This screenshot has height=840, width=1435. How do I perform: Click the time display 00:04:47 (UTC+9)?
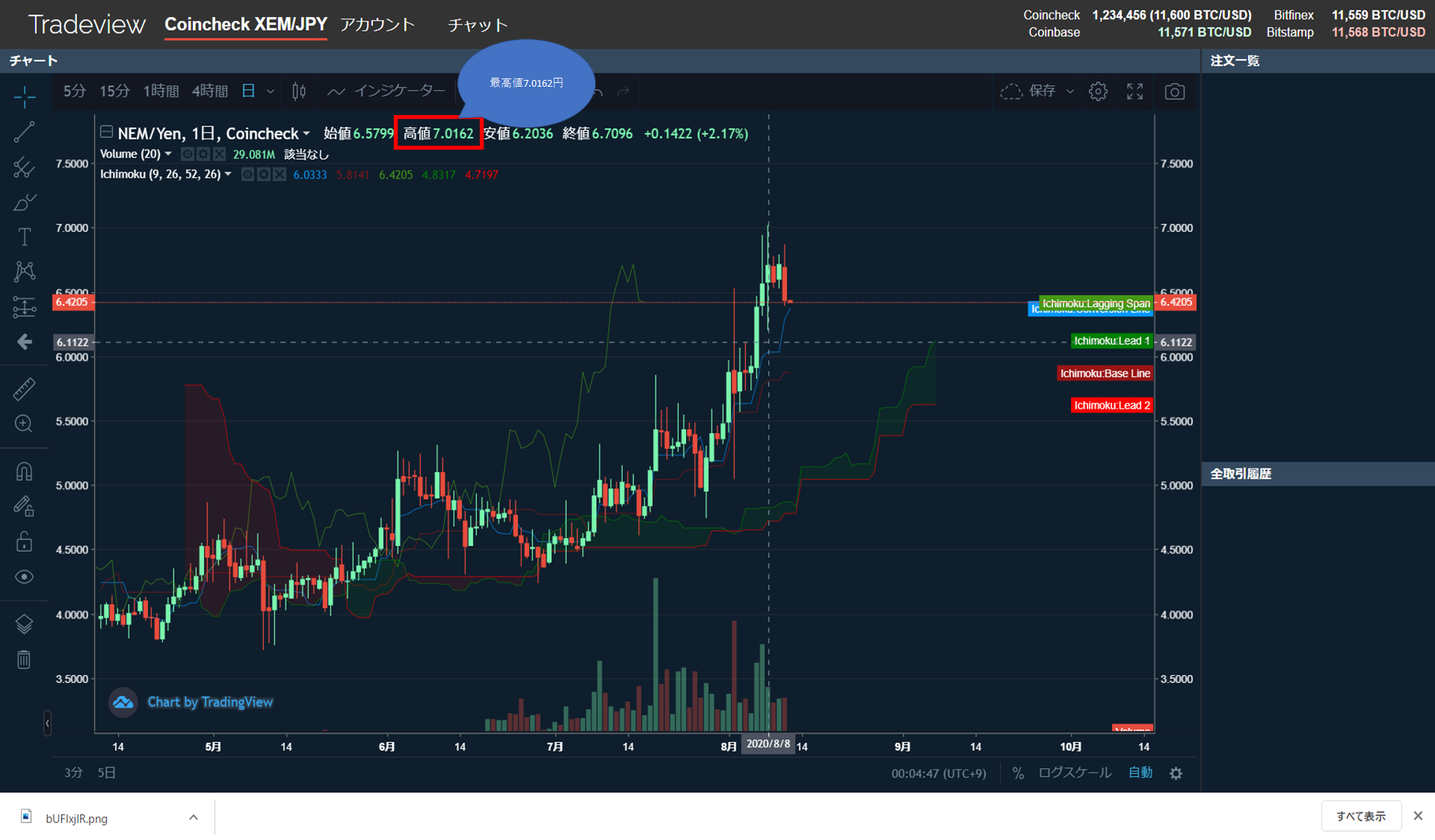click(939, 773)
